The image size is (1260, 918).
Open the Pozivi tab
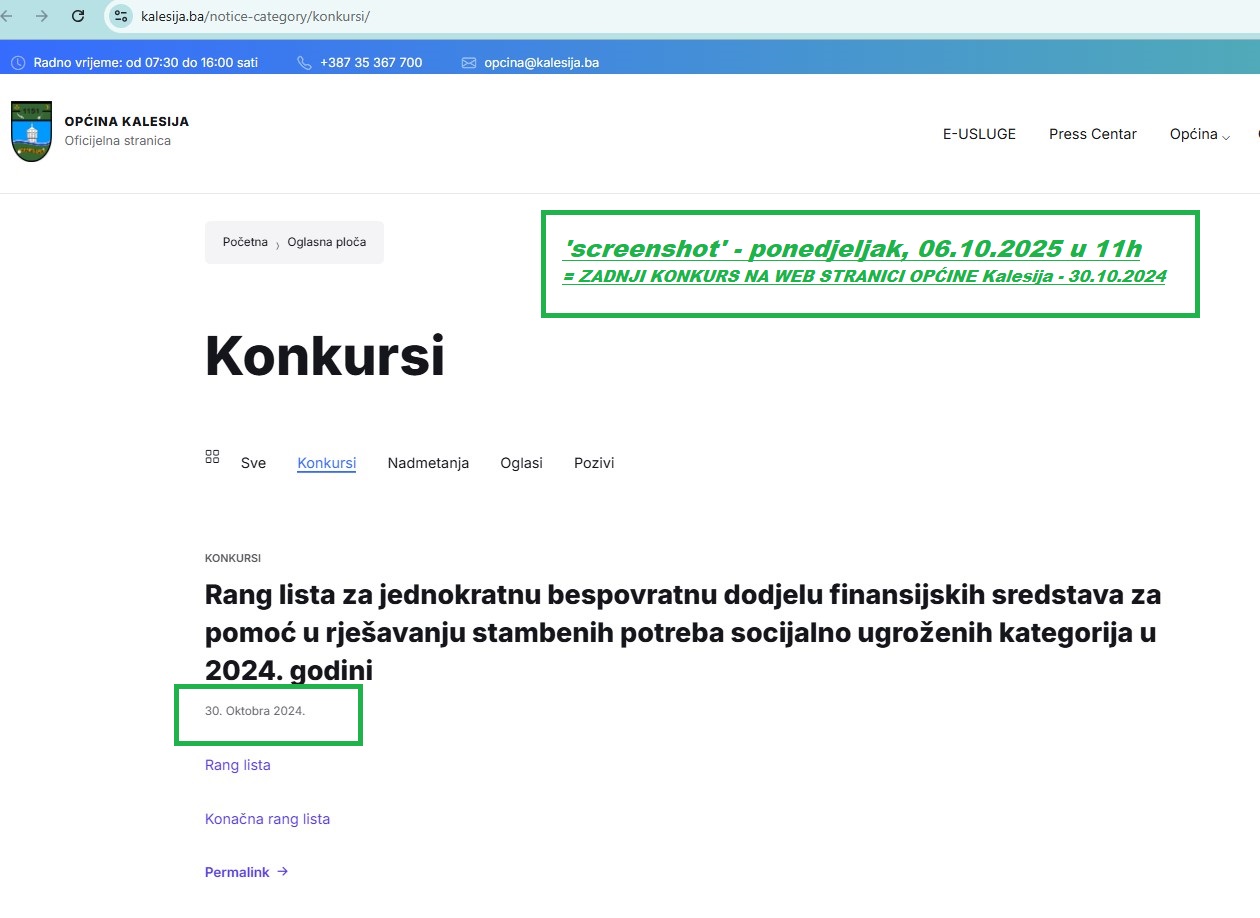point(594,463)
